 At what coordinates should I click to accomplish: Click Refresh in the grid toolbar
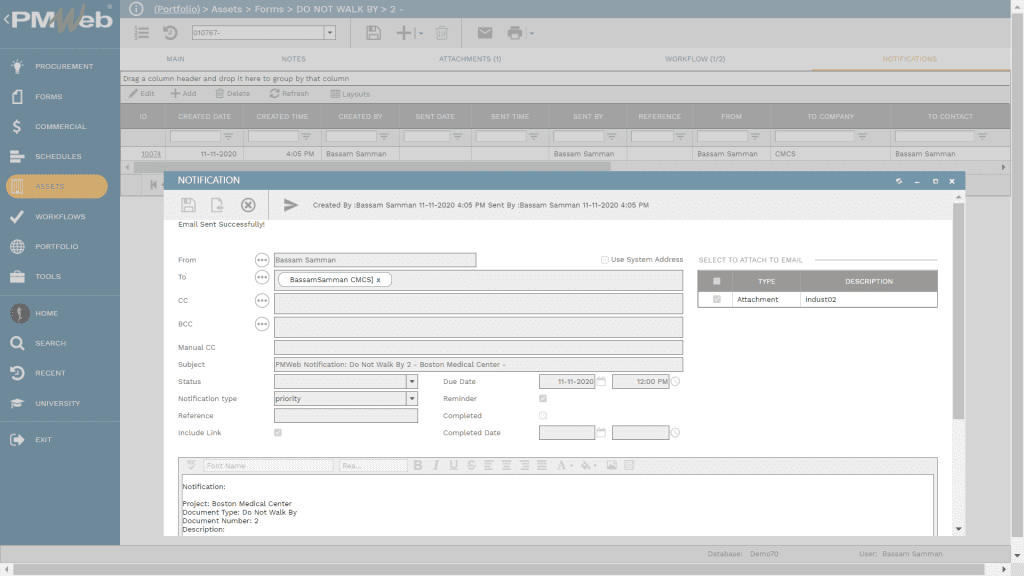tap(289, 94)
